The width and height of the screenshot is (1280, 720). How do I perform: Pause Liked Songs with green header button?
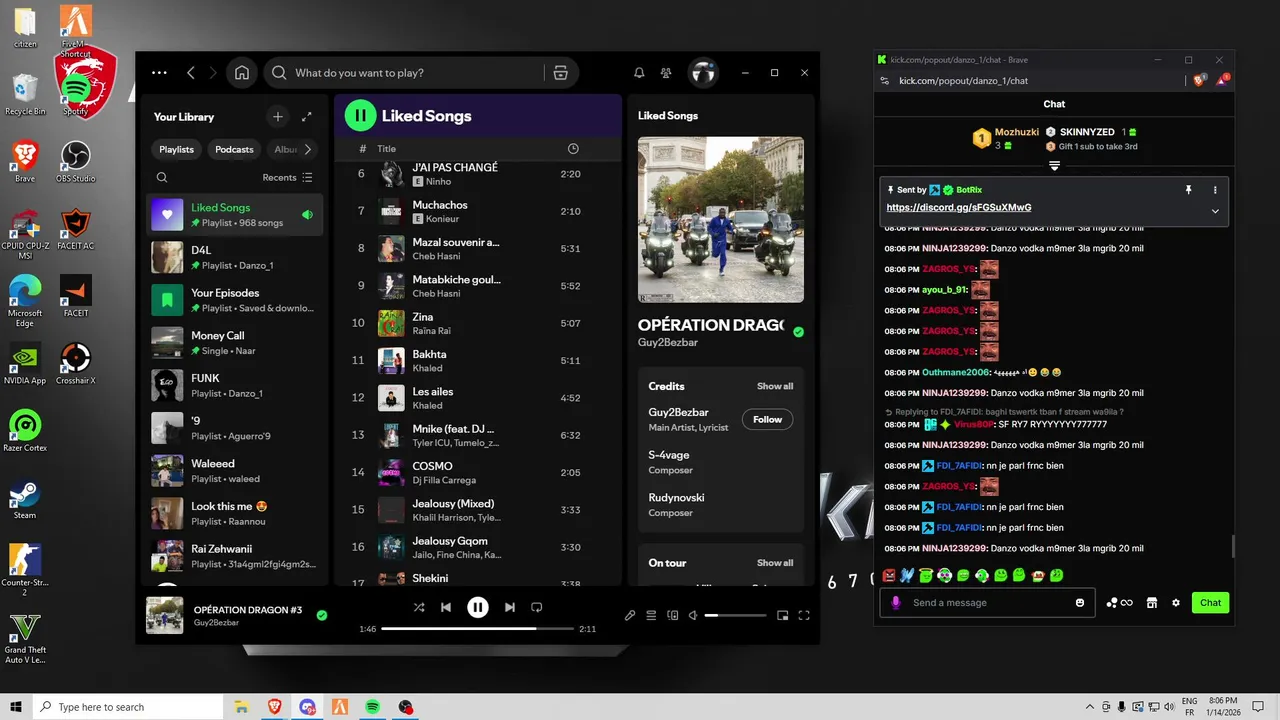(360, 116)
